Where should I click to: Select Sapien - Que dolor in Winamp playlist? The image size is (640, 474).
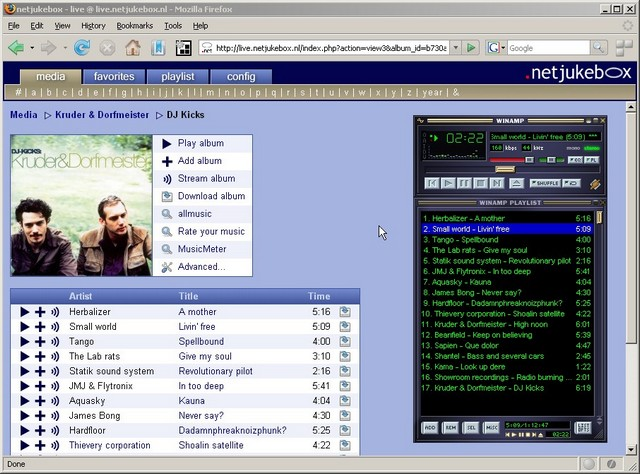click(507, 345)
